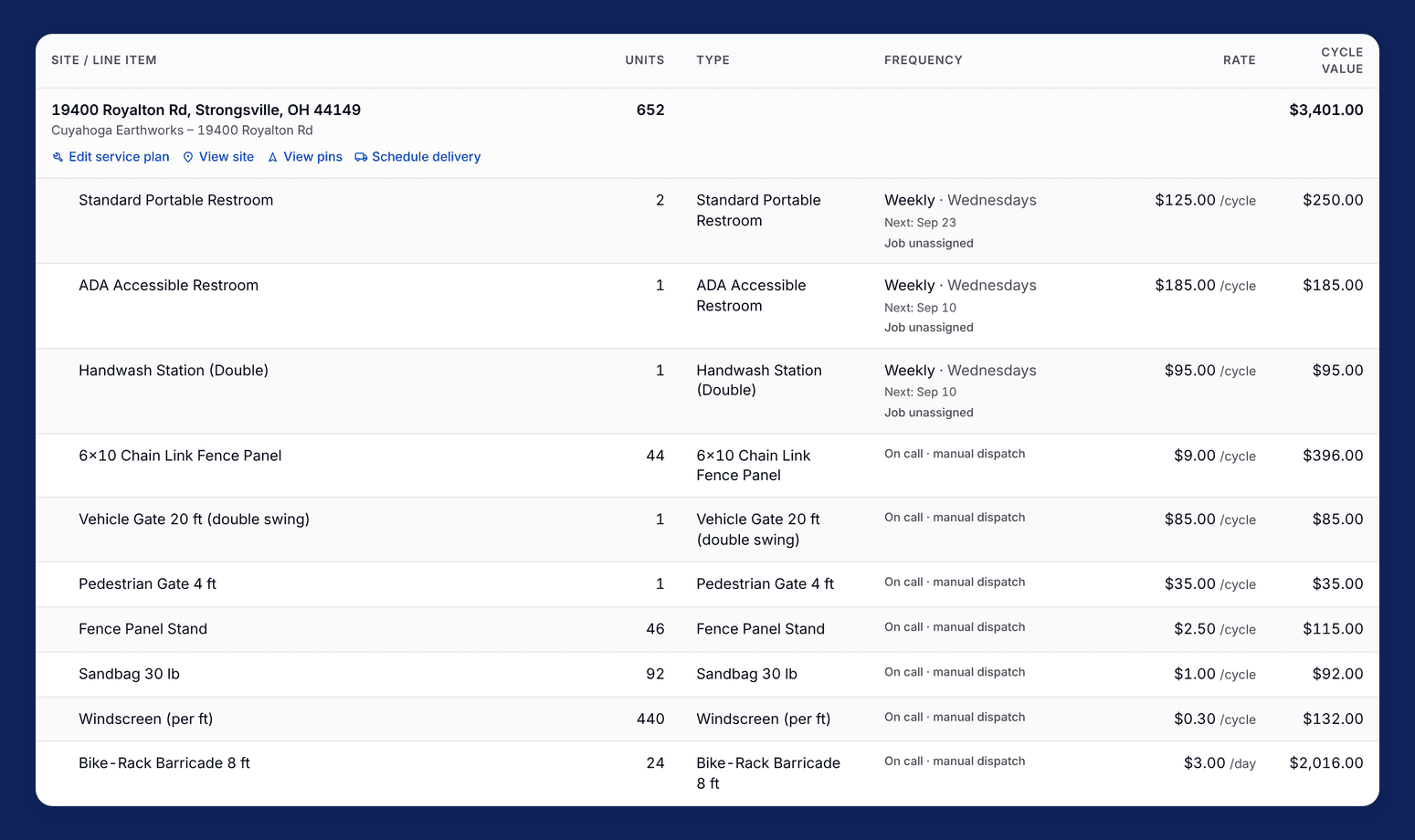Select the ADA Accessible Restroom line item name
Screen dimensions: 1415x840
168,285
